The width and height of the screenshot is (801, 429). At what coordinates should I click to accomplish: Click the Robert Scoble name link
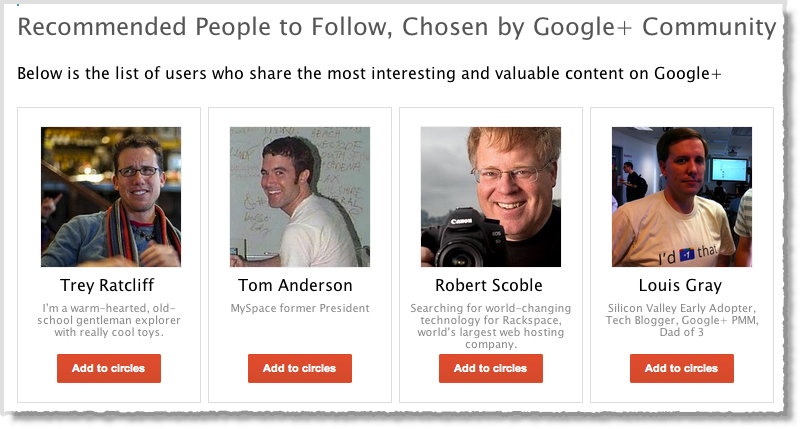pyautogui.click(x=489, y=285)
